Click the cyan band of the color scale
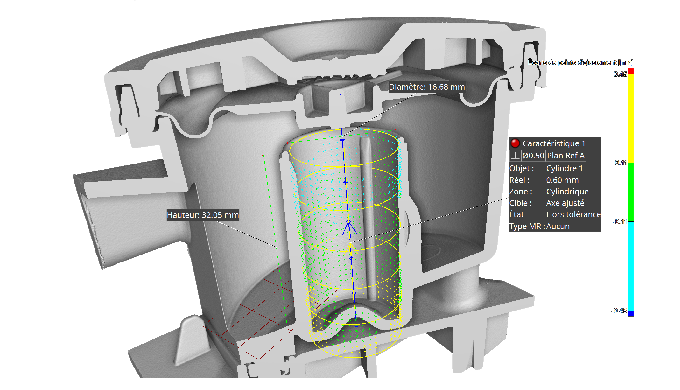Screen dimensions: 680x390 [631, 266]
